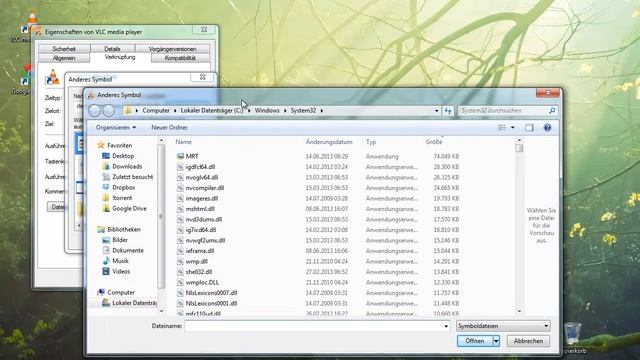Toggle the preview pane icon

529,128
